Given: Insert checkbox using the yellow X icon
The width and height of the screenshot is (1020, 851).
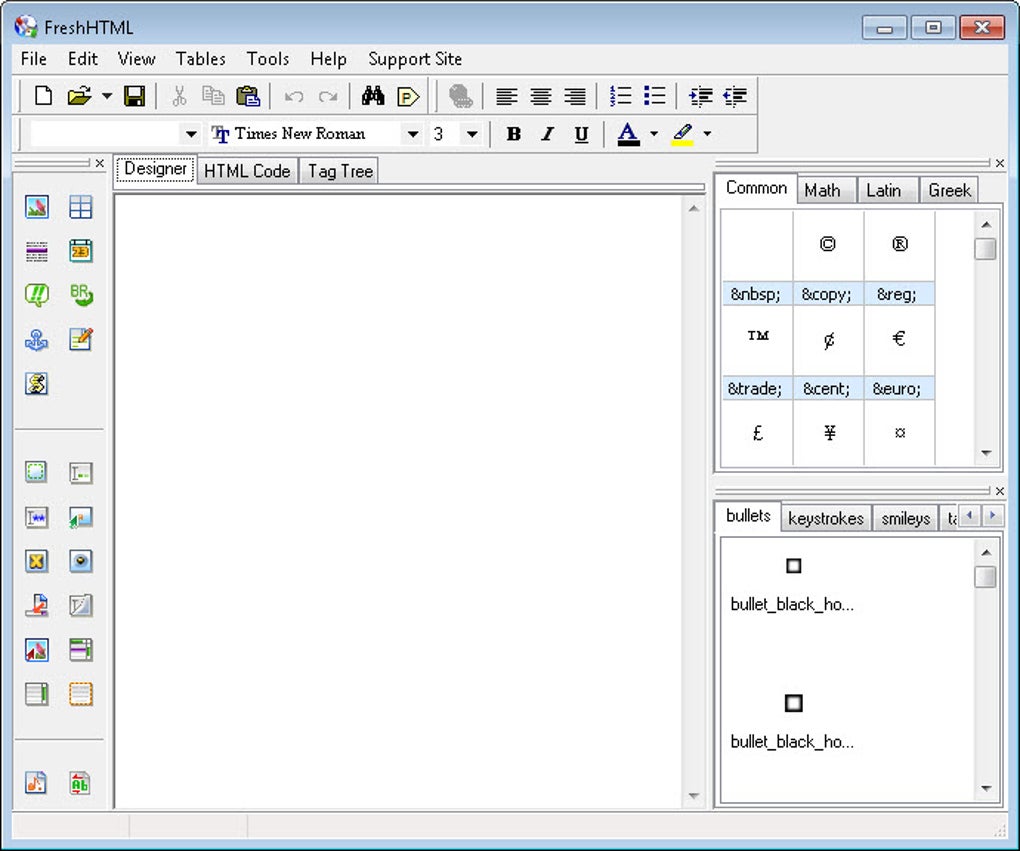Looking at the screenshot, I should [36, 561].
